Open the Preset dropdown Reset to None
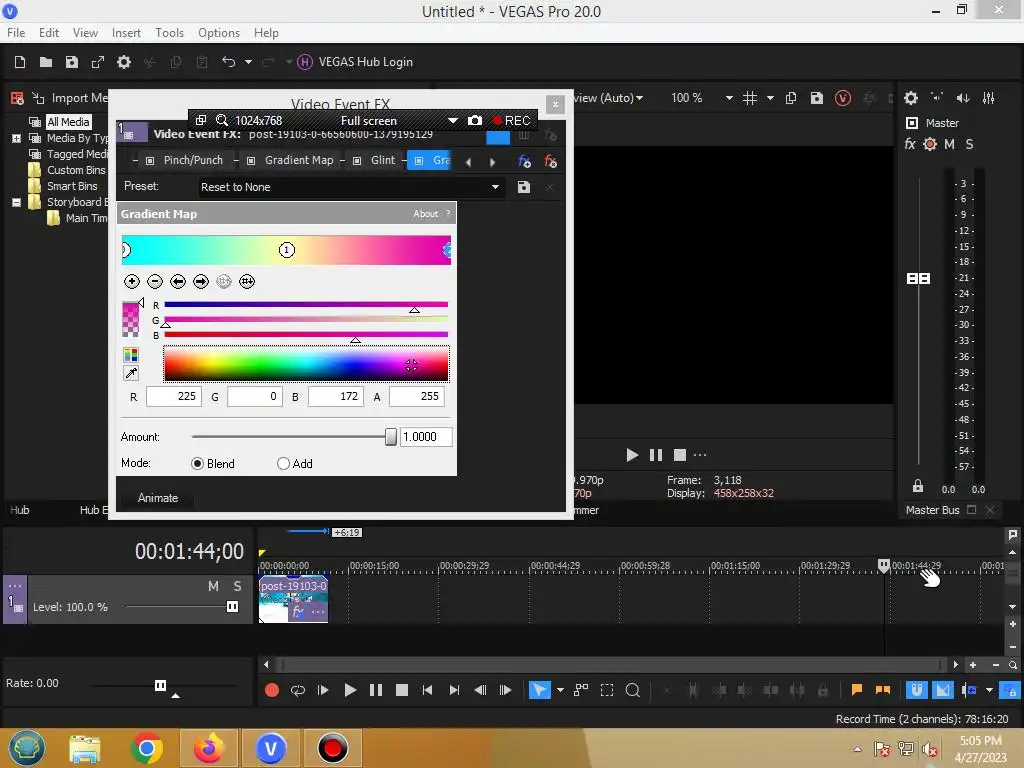Viewport: 1024px width, 768px height. click(351, 187)
